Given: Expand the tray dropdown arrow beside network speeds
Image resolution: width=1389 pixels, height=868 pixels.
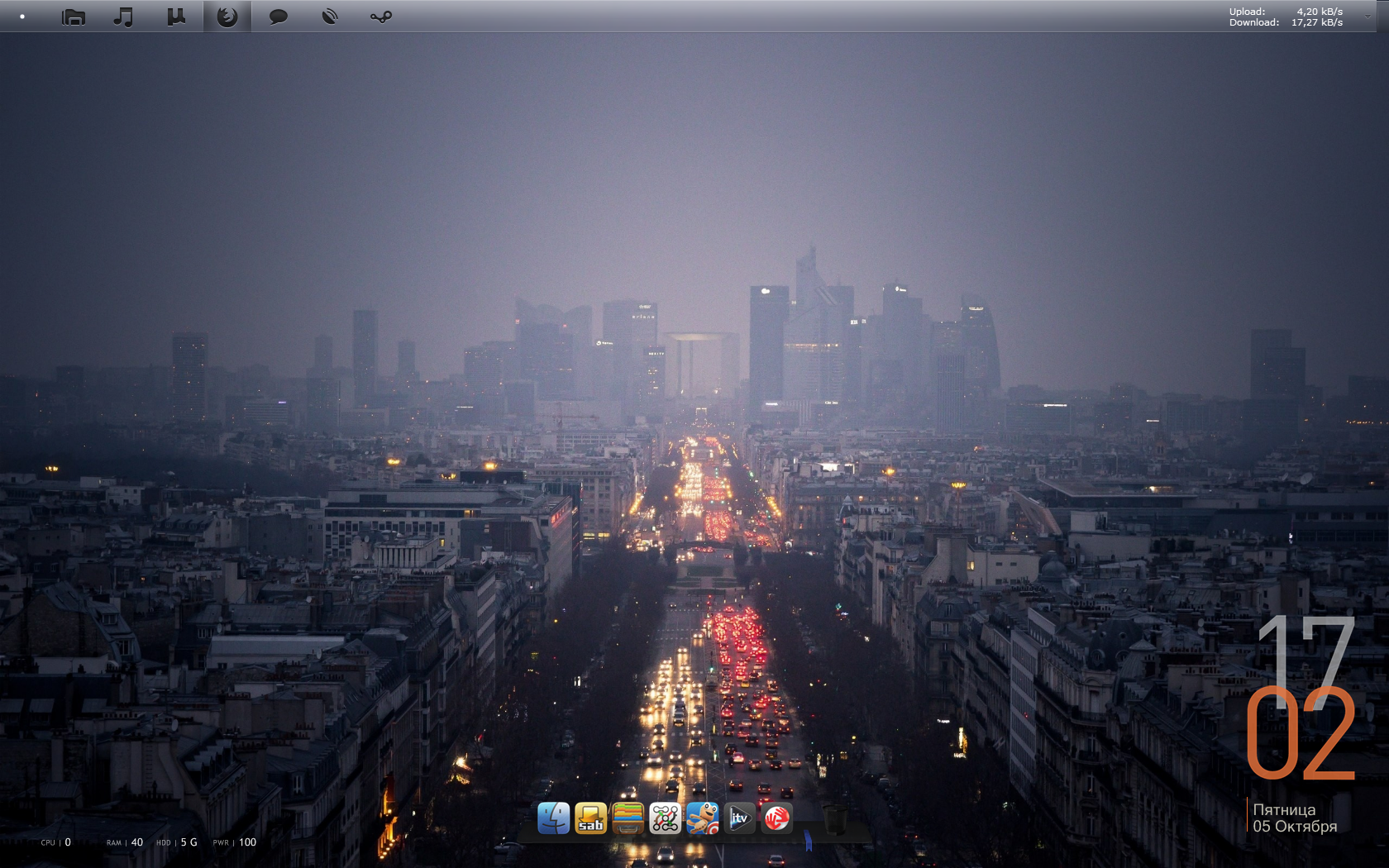Looking at the screenshot, I should coord(1368,17).
